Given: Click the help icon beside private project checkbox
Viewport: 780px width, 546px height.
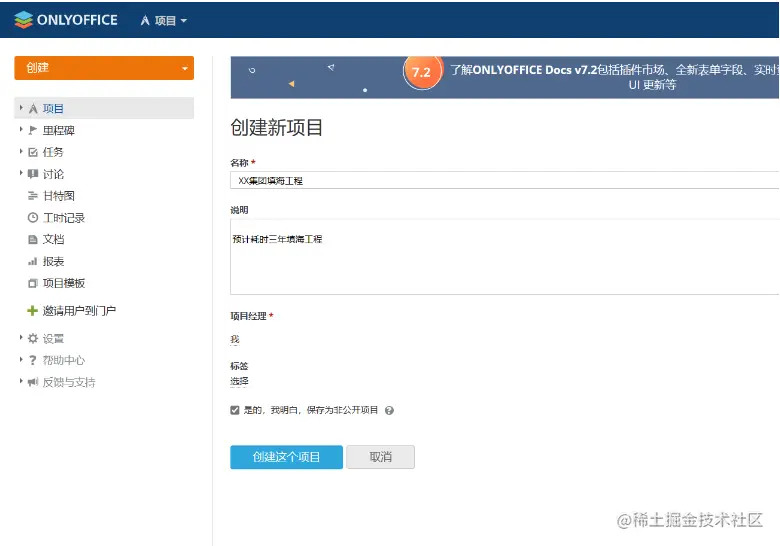Looking at the screenshot, I should coord(390,410).
